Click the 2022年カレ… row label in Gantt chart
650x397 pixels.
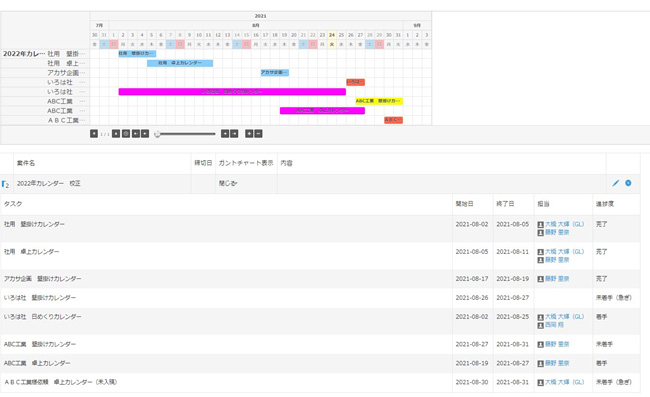tap(24, 54)
